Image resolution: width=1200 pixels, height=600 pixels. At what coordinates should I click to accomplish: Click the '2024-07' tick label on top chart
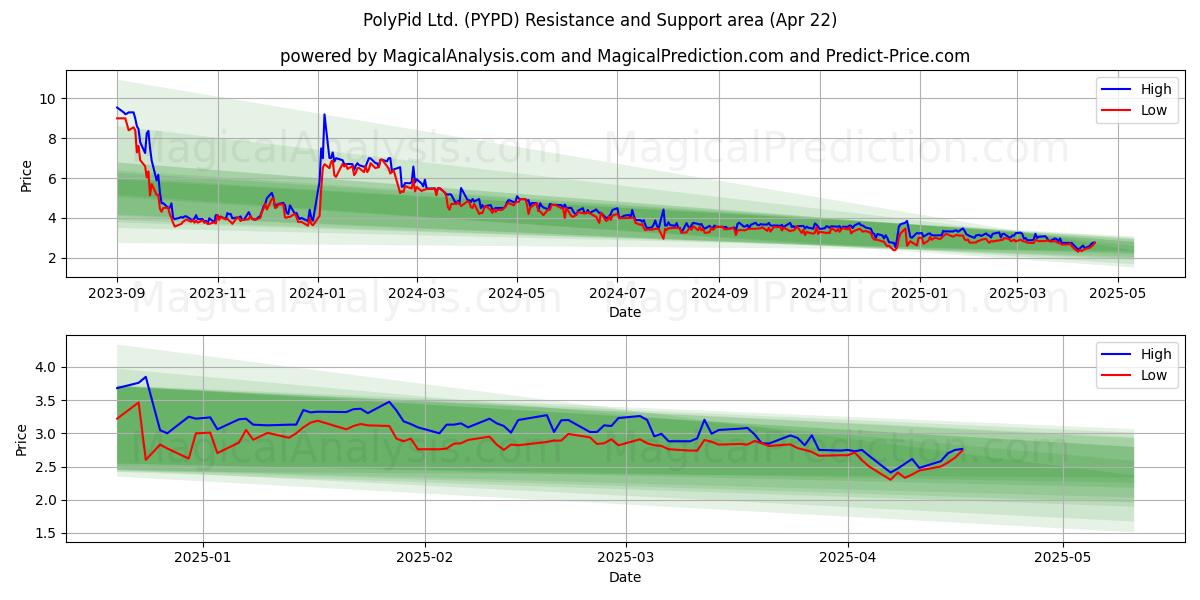[617, 293]
